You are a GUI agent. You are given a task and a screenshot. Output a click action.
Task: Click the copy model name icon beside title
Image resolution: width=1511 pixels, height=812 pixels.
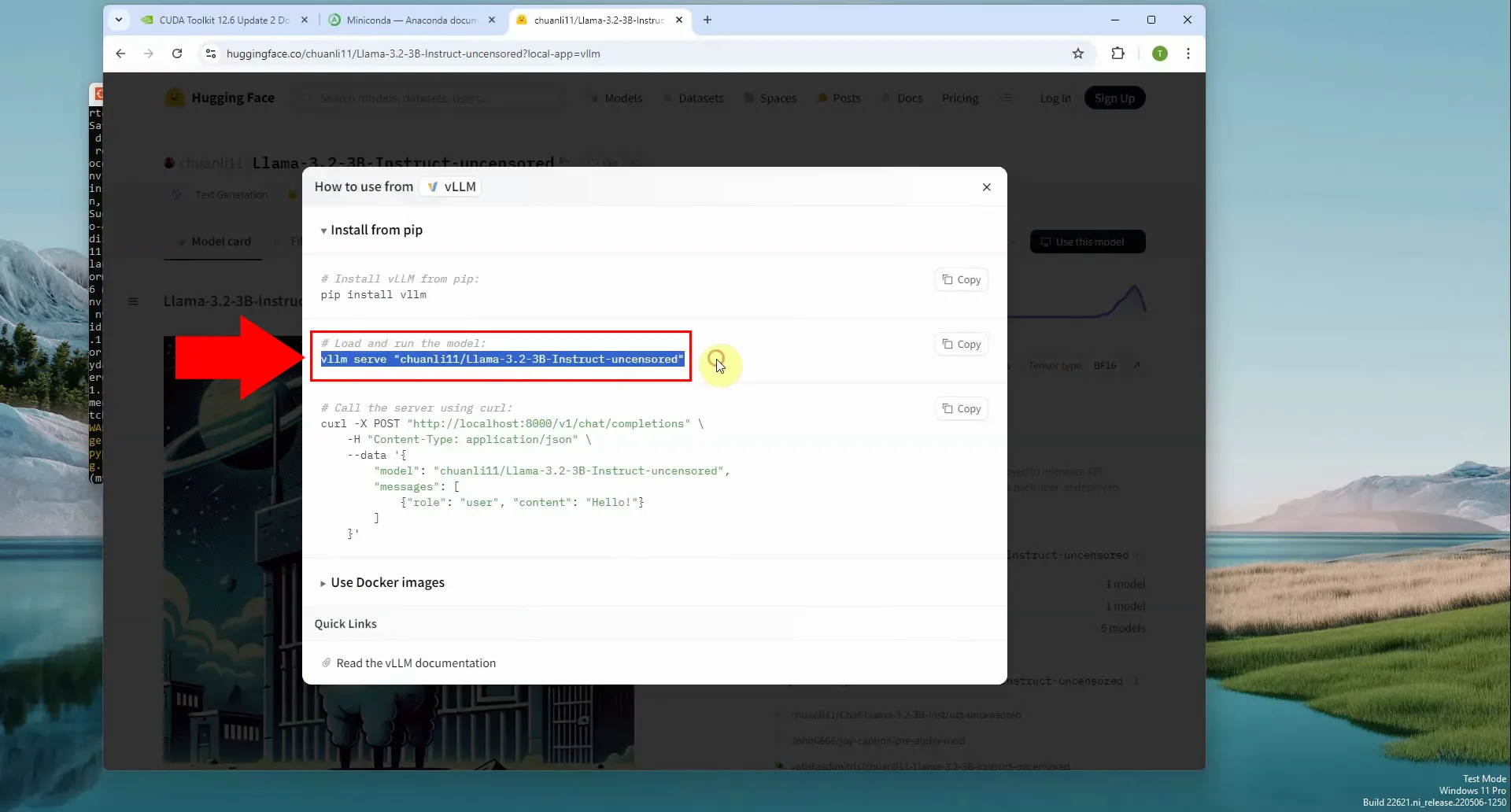coord(564,162)
